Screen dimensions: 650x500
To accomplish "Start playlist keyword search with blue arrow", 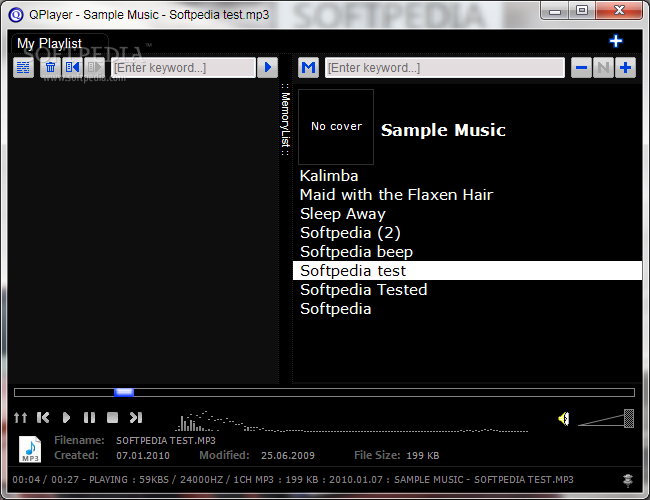I will pyautogui.click(x=267, y=68).
